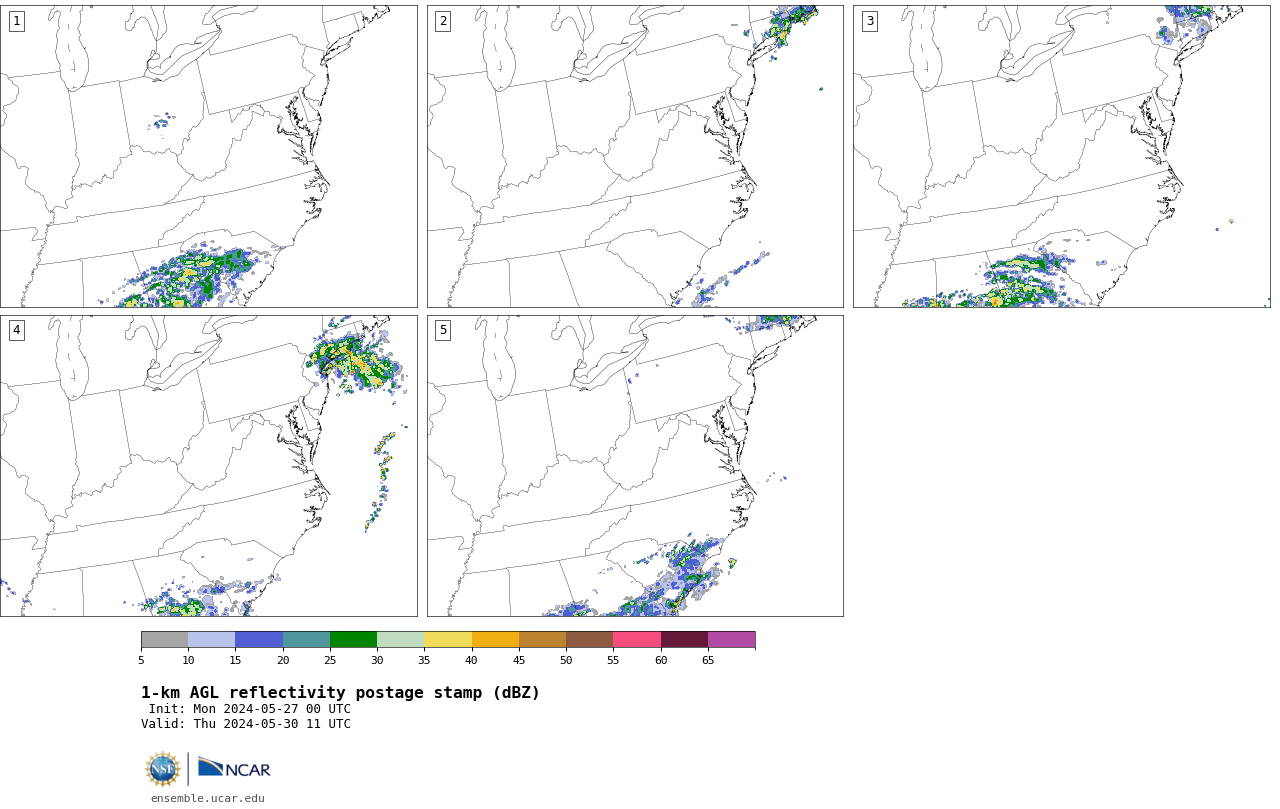Click the number 5 panel label
Screen dimensions: 1280x809
(443, 330)
